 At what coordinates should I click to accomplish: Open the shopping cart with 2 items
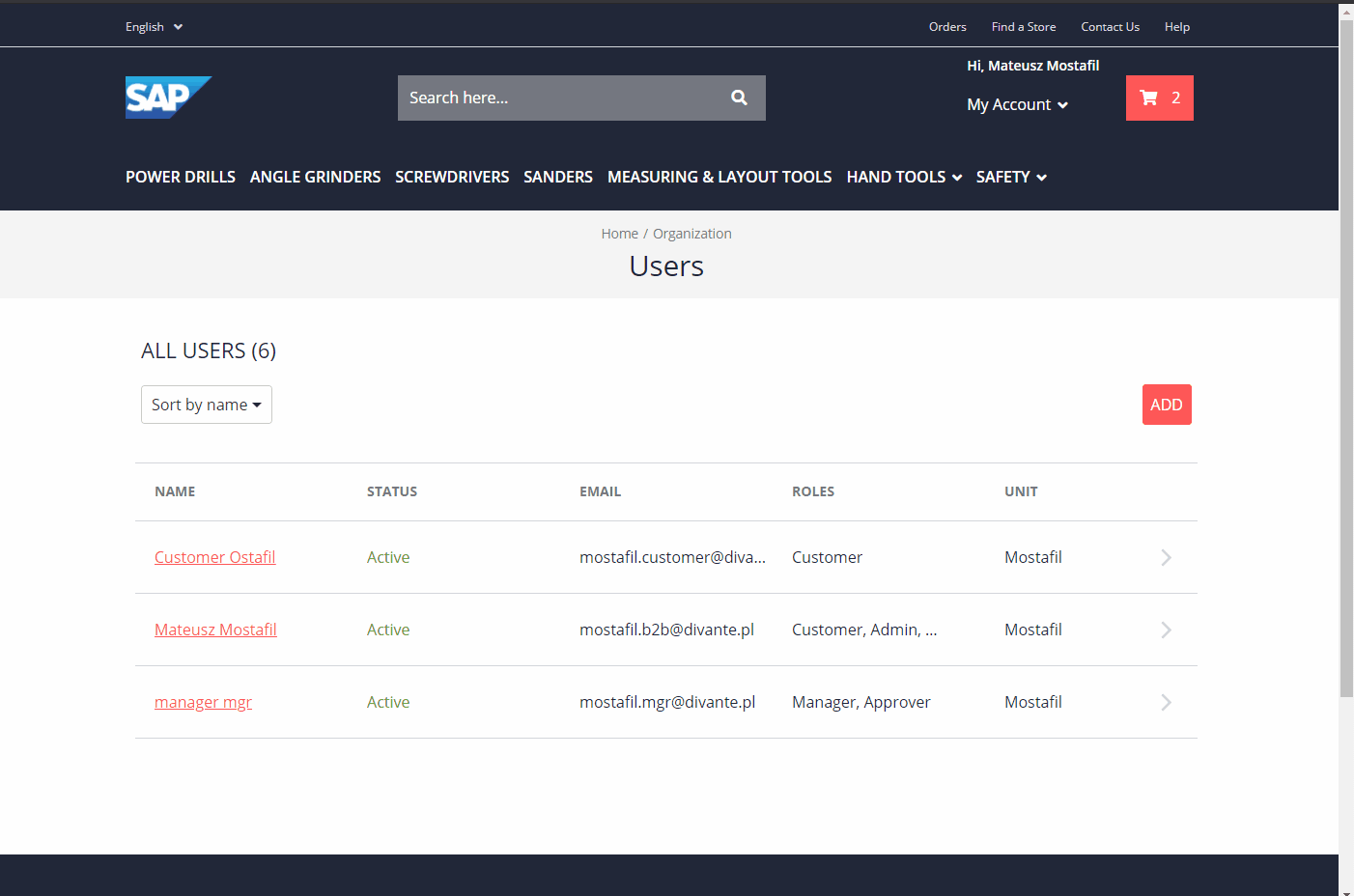[1160, 98]
